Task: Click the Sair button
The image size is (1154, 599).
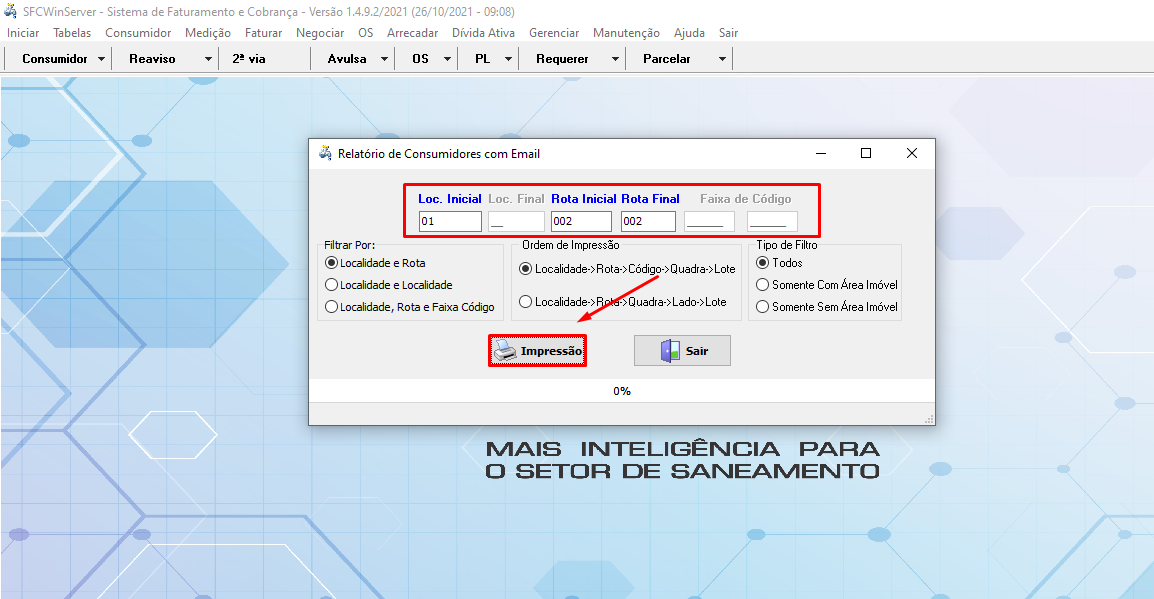Action: click(682, 350)
